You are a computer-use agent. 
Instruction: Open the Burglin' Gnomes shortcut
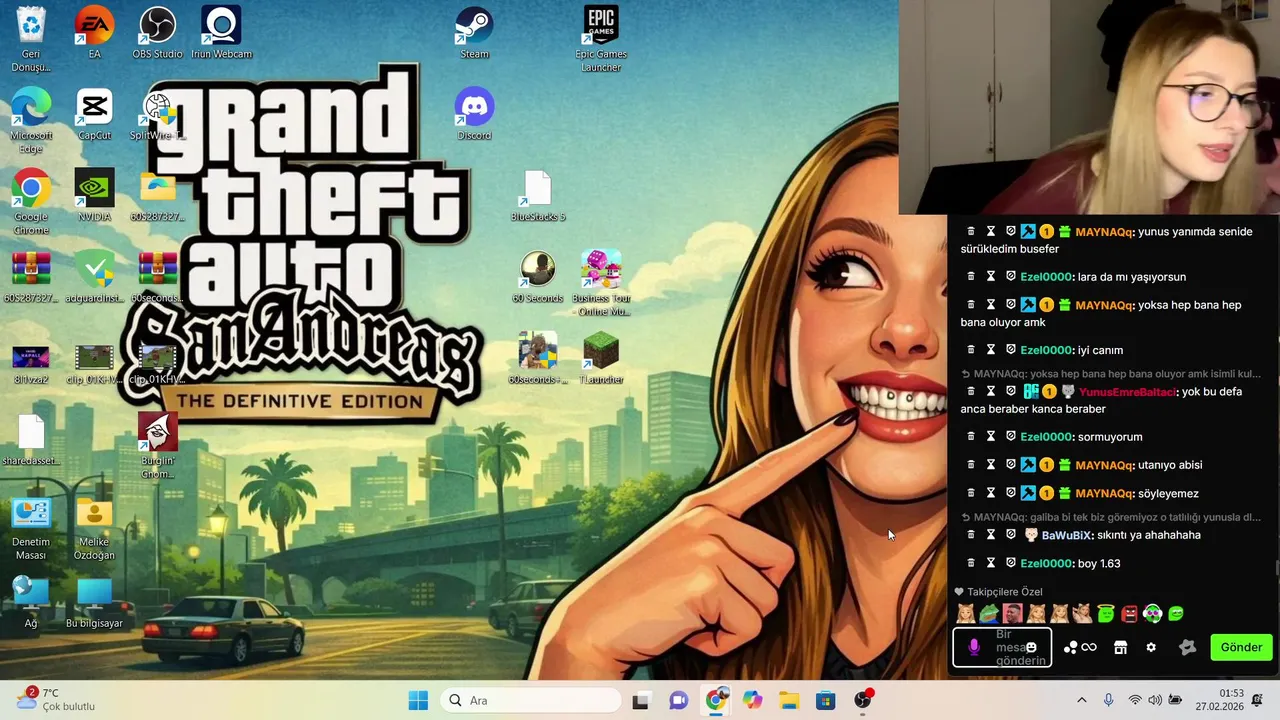point(157,446)
